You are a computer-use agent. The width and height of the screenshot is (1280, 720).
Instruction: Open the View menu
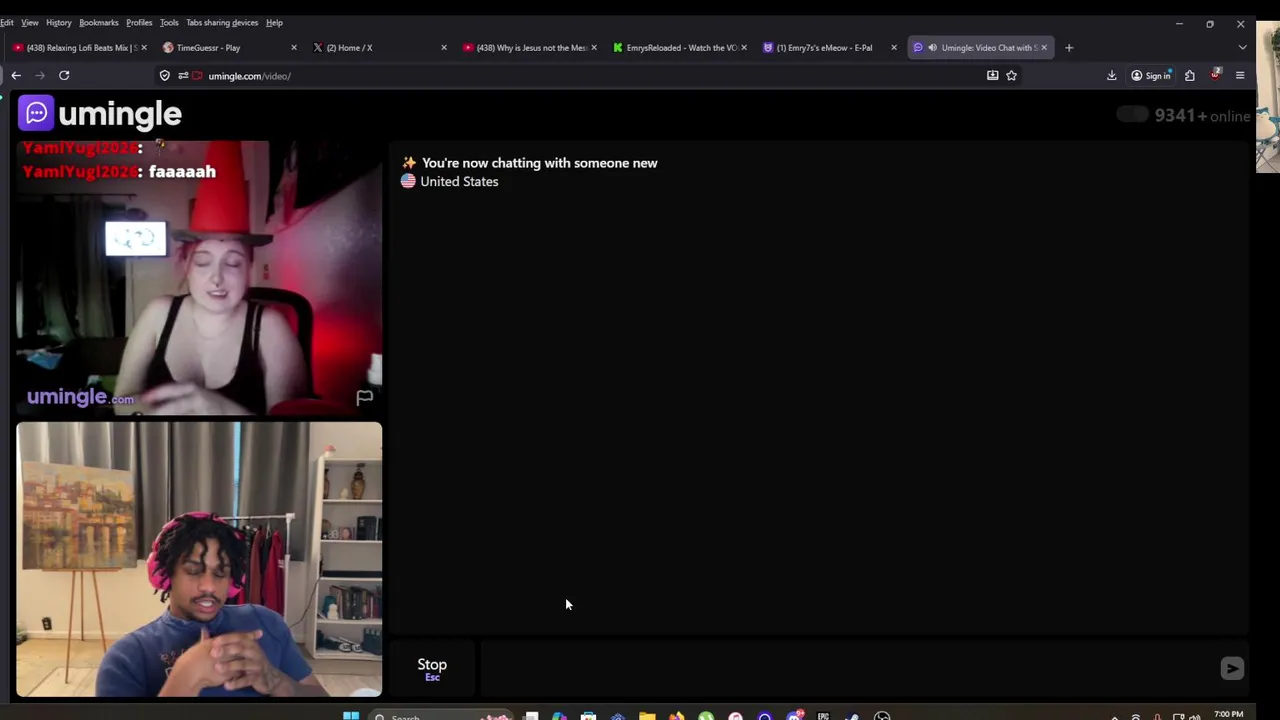pos(30,22)
